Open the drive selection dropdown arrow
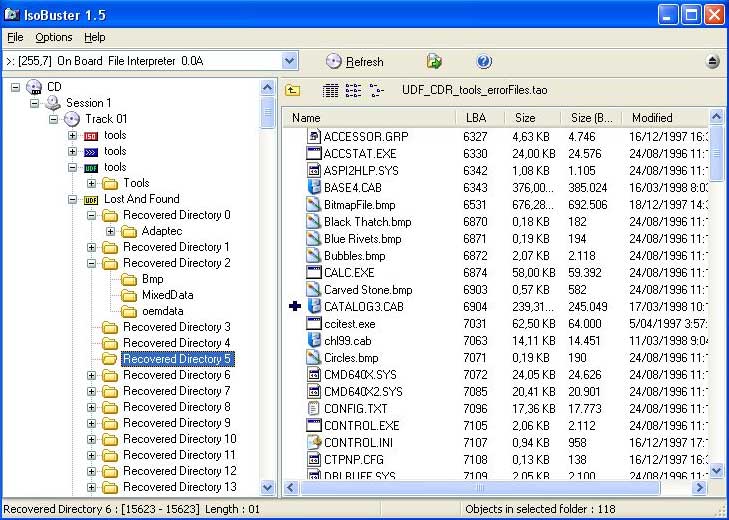This screenshot has height=520, width=729. (289, 61)
